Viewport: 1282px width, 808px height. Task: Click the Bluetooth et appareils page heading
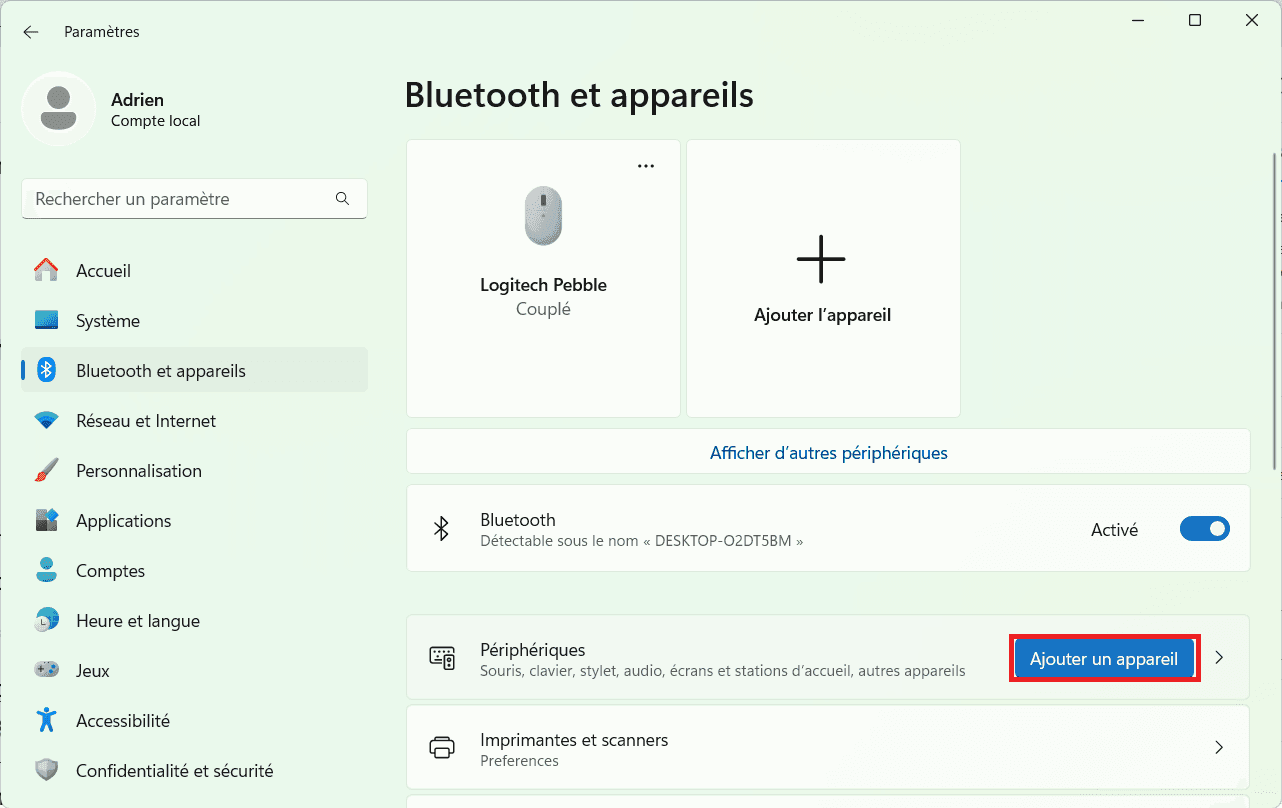(x=579, y=95)
